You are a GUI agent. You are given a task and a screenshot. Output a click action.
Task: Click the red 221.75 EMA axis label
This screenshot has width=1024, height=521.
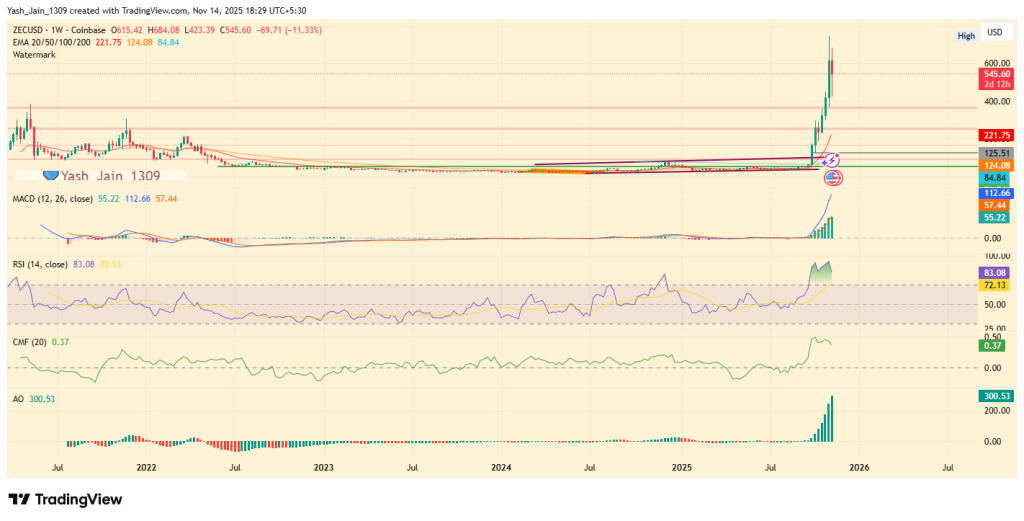(993, 135)
